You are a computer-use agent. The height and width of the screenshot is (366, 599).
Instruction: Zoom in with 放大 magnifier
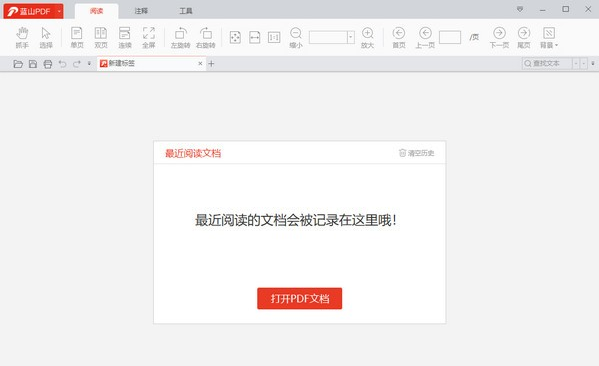367,37
